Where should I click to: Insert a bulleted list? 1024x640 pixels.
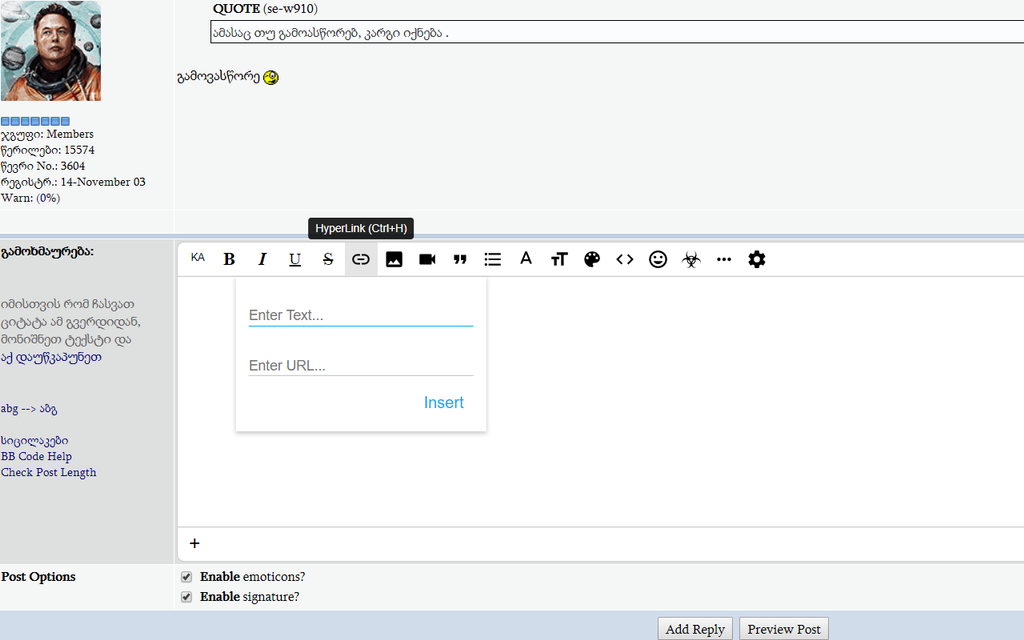click(492, 259)
